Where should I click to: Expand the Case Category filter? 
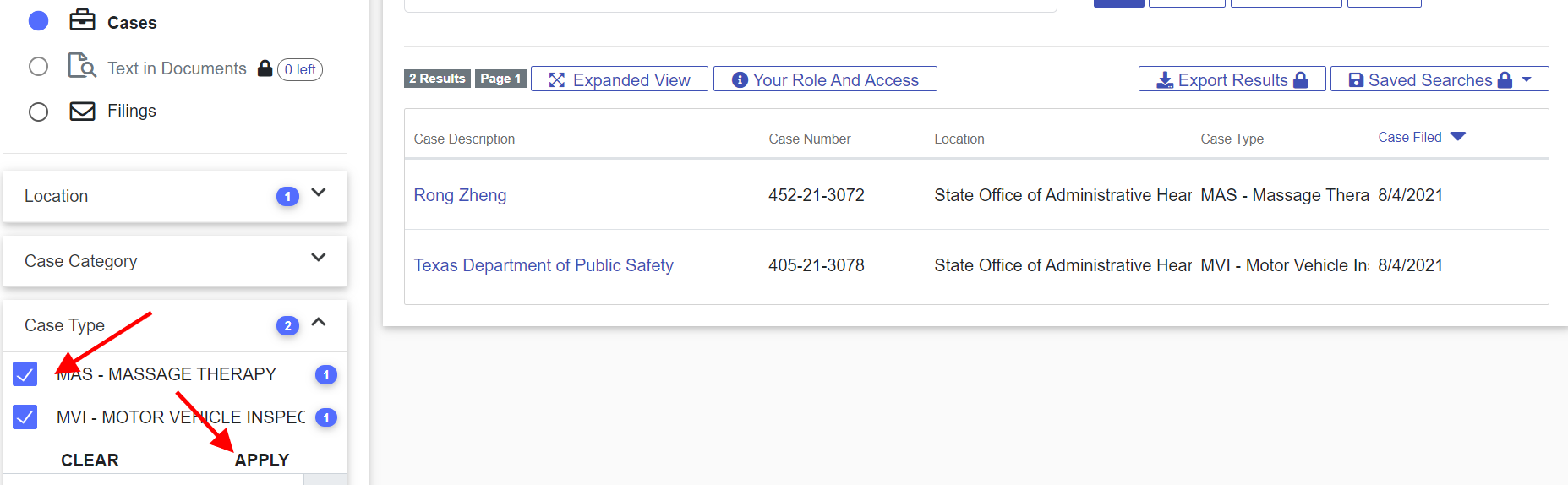319,258
